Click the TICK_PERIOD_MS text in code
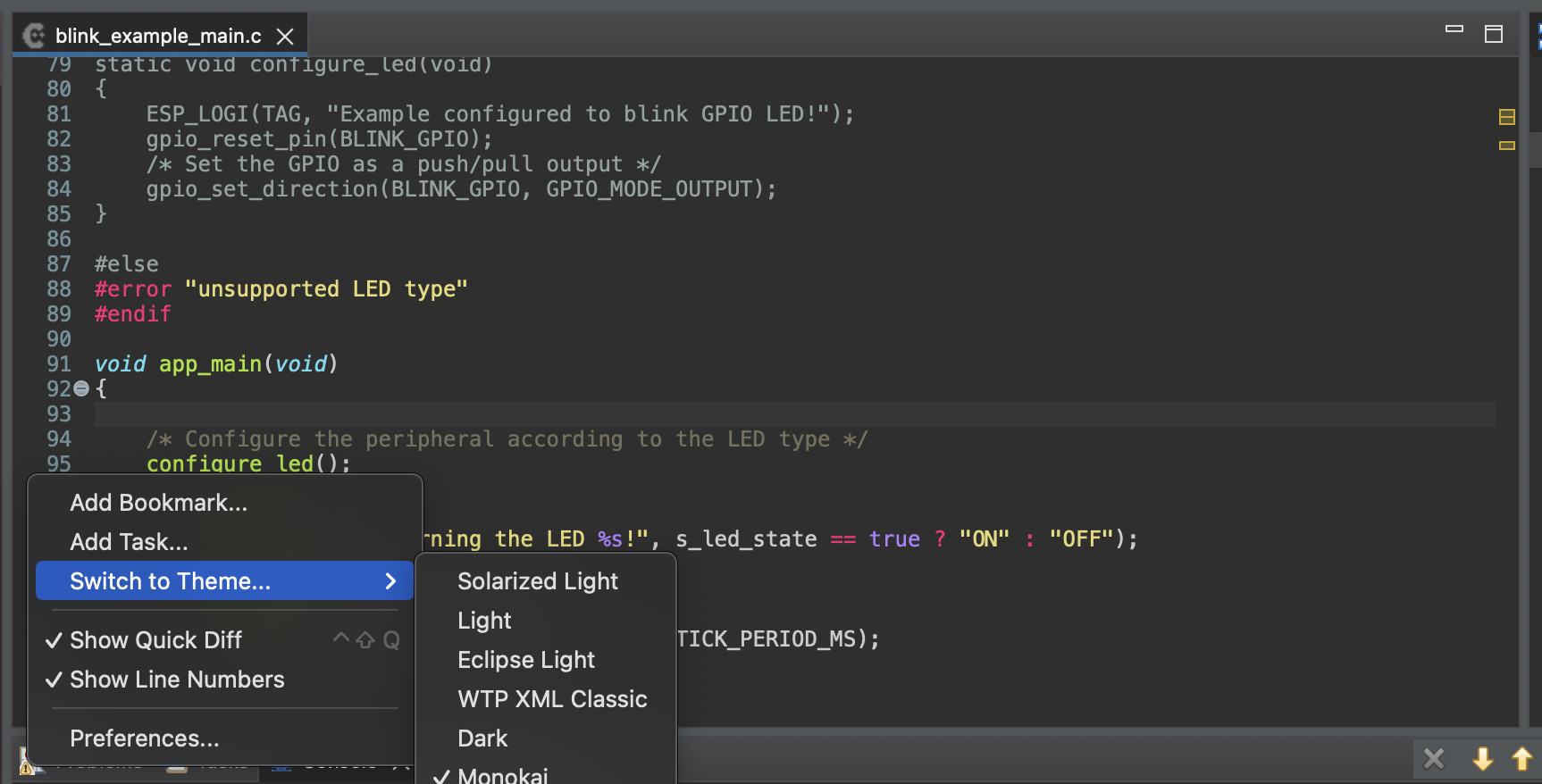 pyautogui.click(x=766, y=639)
